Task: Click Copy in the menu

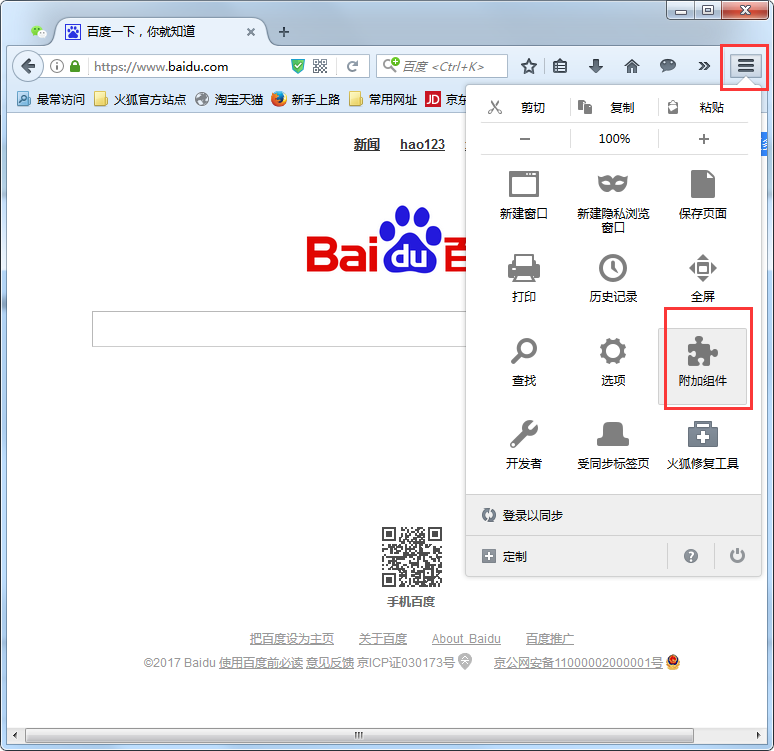Action: click(614, 108)
